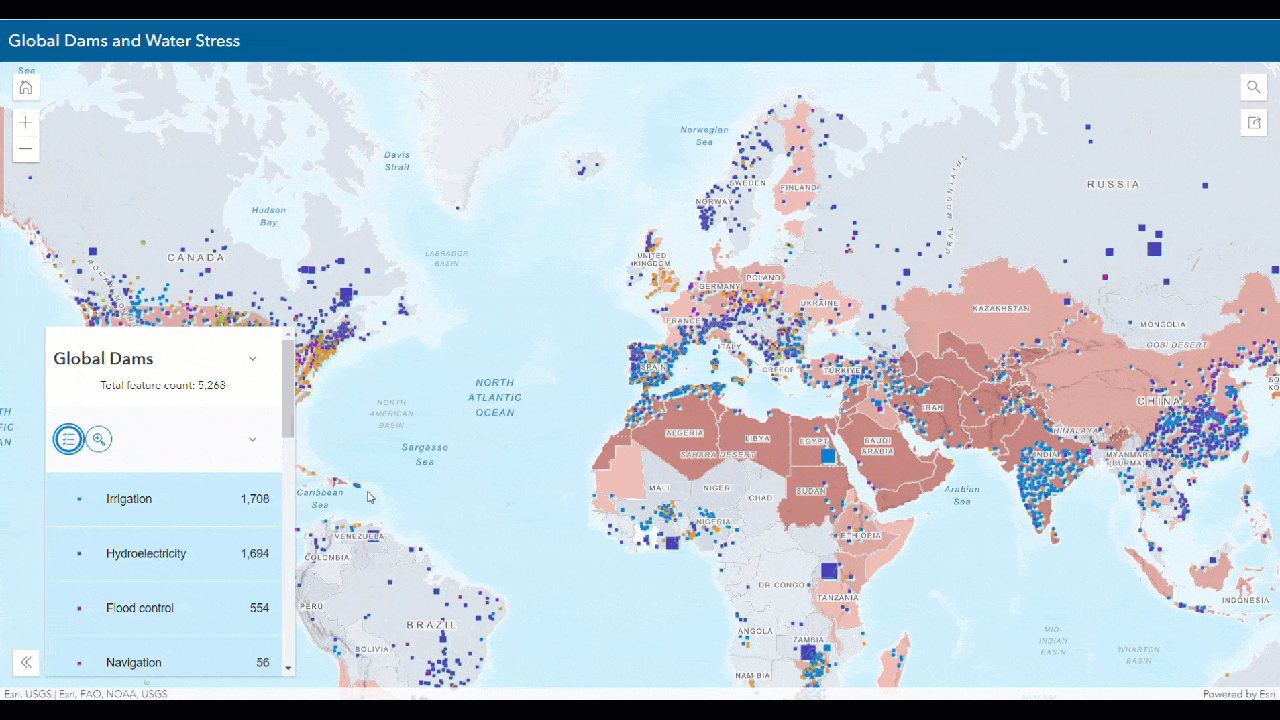Click the Total feature count text
This screenshot has height=720, width=1280.
(163, 385)
